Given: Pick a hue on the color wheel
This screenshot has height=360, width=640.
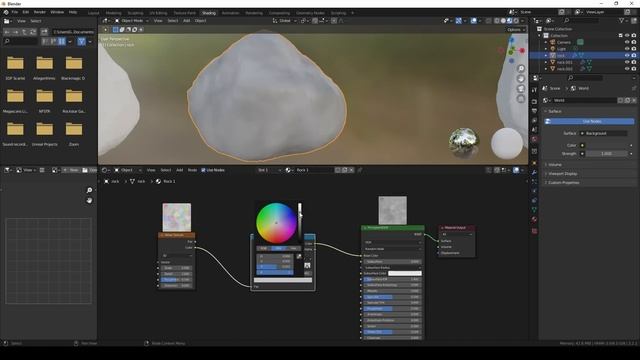Looking at the screenshot, I should pos(276,223).
